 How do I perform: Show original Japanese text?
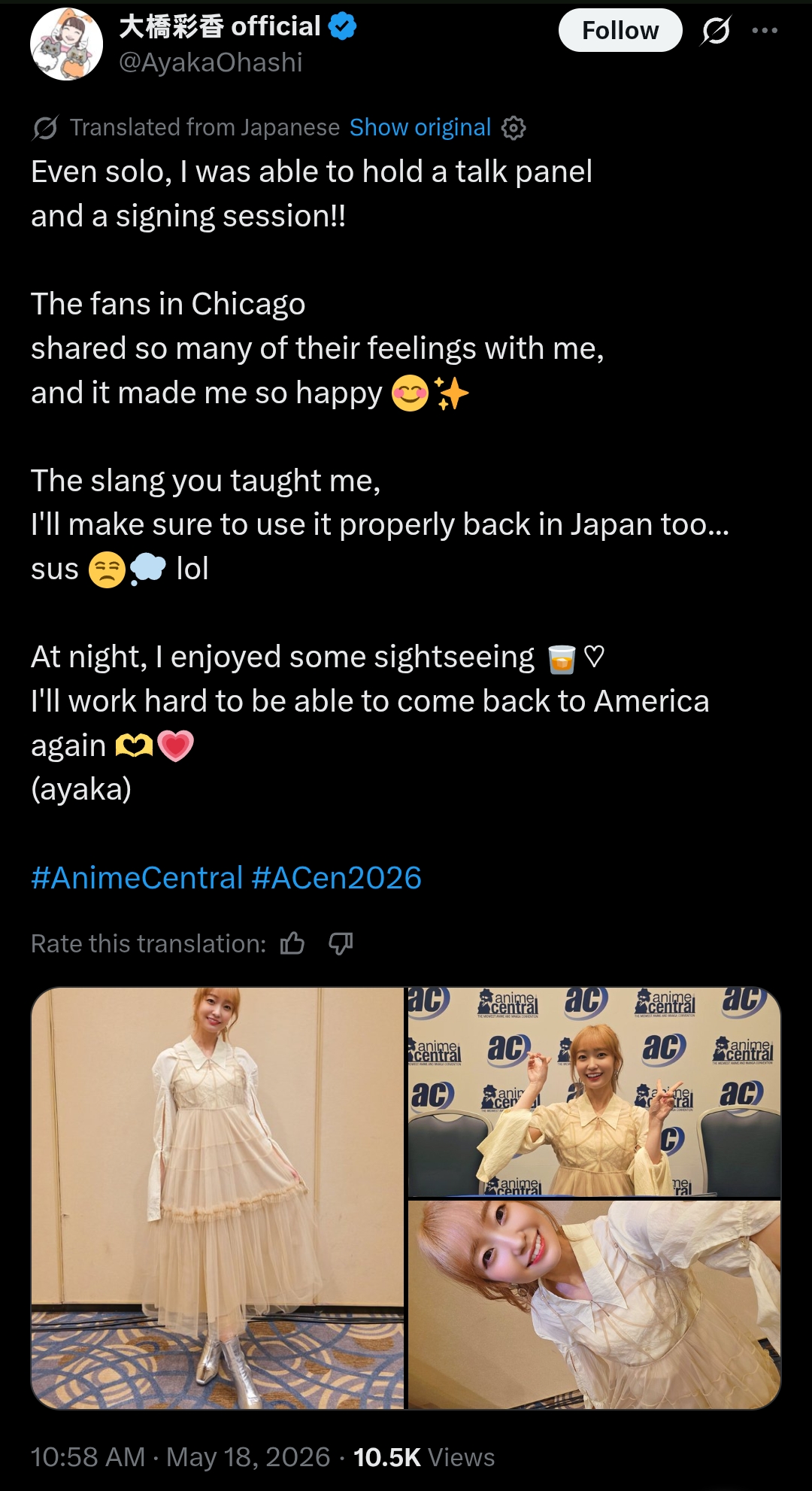click(420, 128)
